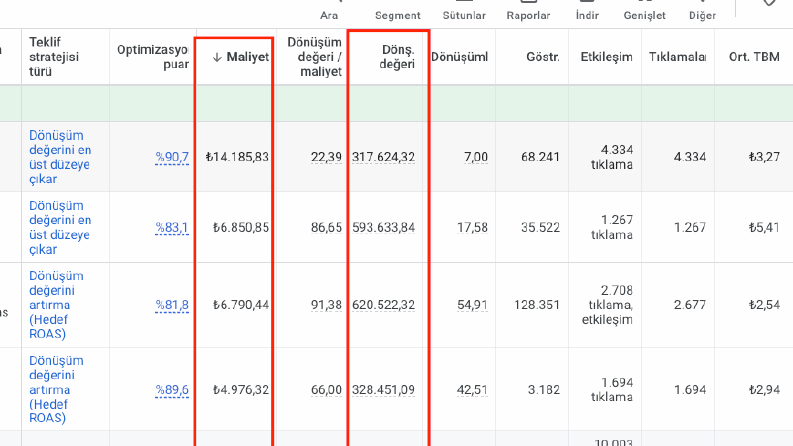The width and height of the screenshot is (793, 446).
Task: Click average CPC ₺2,94
Action: coord(764,390)
